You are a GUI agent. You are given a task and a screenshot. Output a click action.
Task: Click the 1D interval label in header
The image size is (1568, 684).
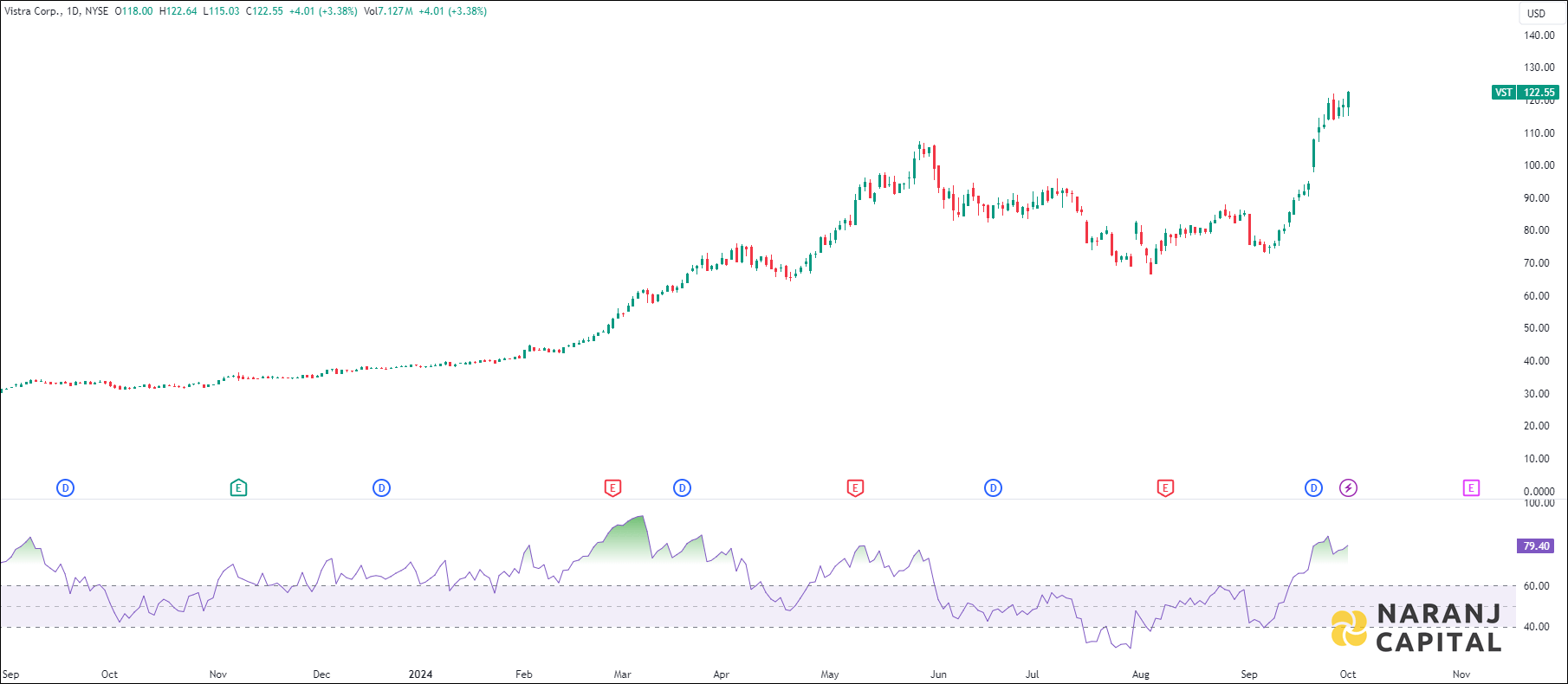pos(73,11)
